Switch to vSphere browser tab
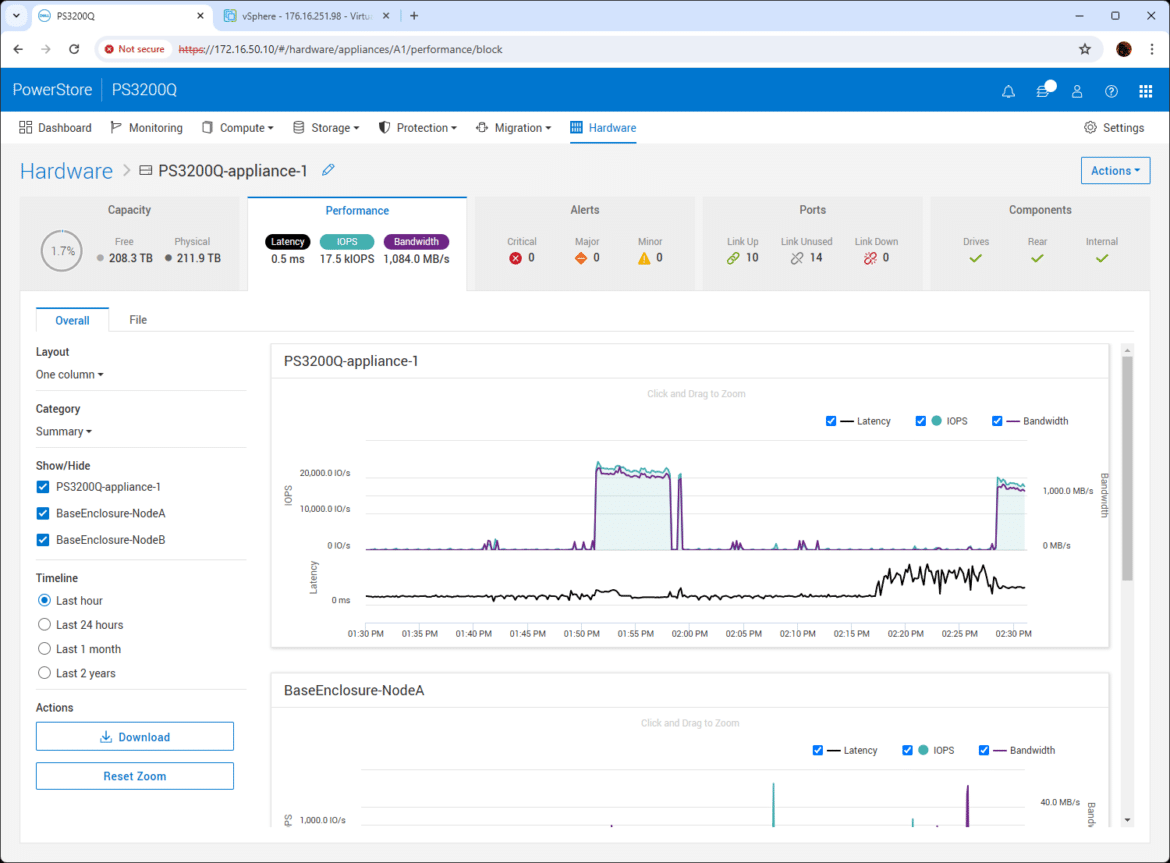The image size is (1170, 863). click(307, 16)
